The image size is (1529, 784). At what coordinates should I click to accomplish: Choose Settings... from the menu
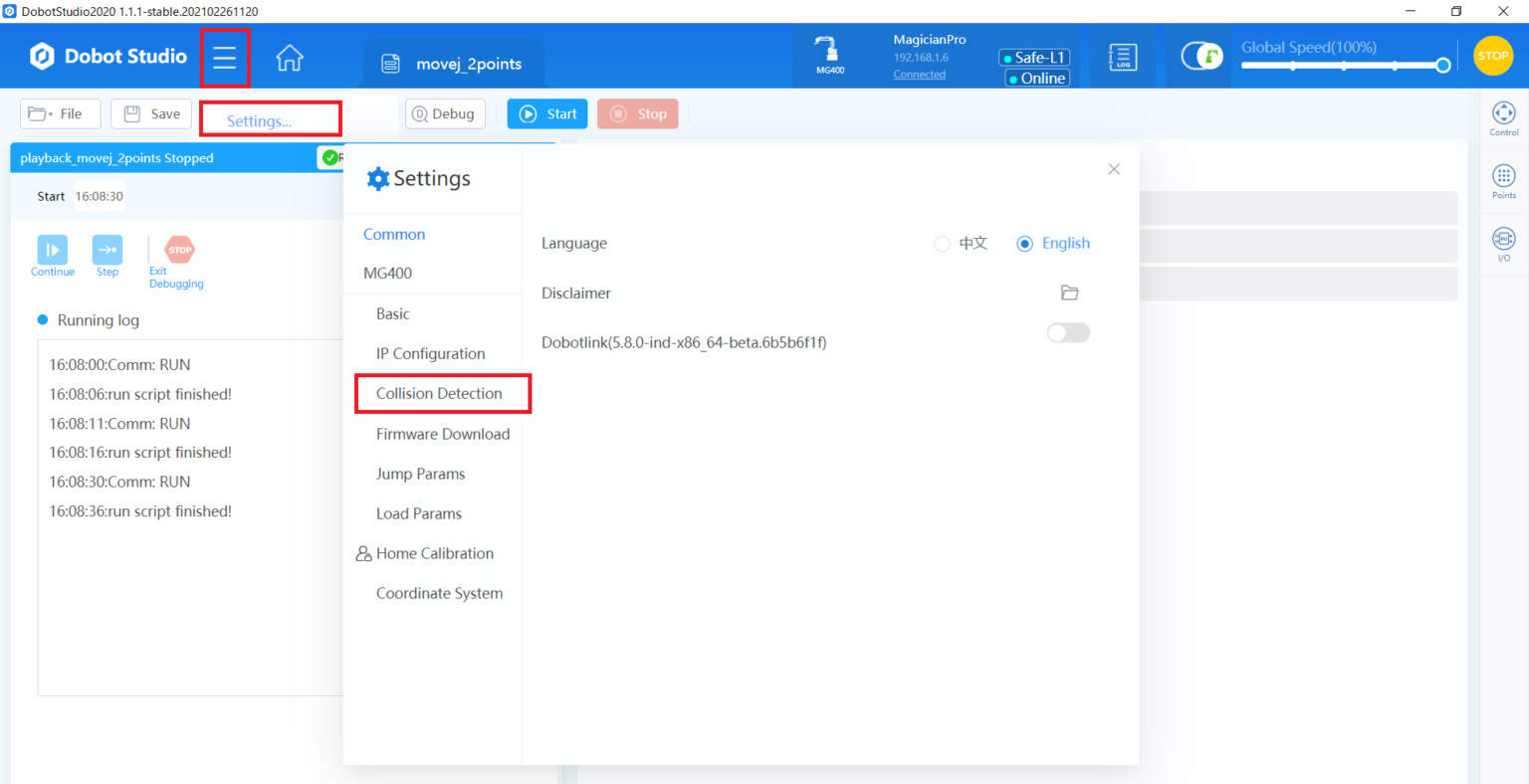(260, 120)
